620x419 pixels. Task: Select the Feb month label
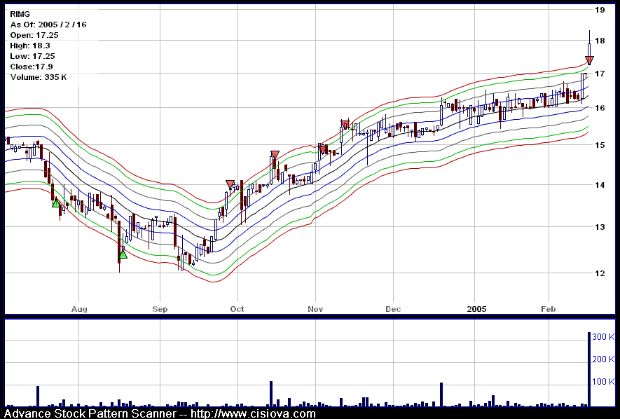coord(548,309)
